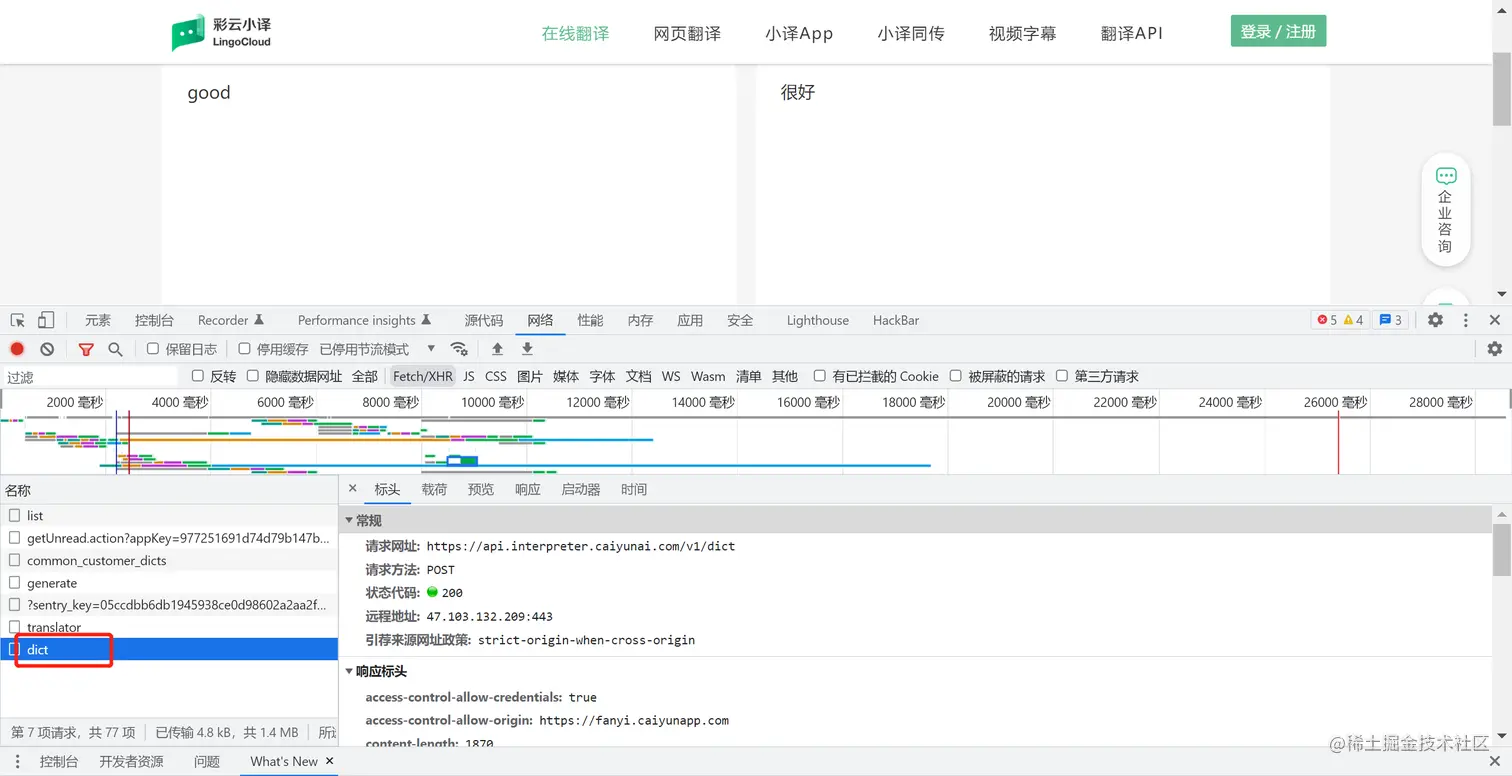Screen dimensions: 1512x776
Task: Open the 企业咨询 chat widget
Action: pyautogui.click(x=1445, y=209)
